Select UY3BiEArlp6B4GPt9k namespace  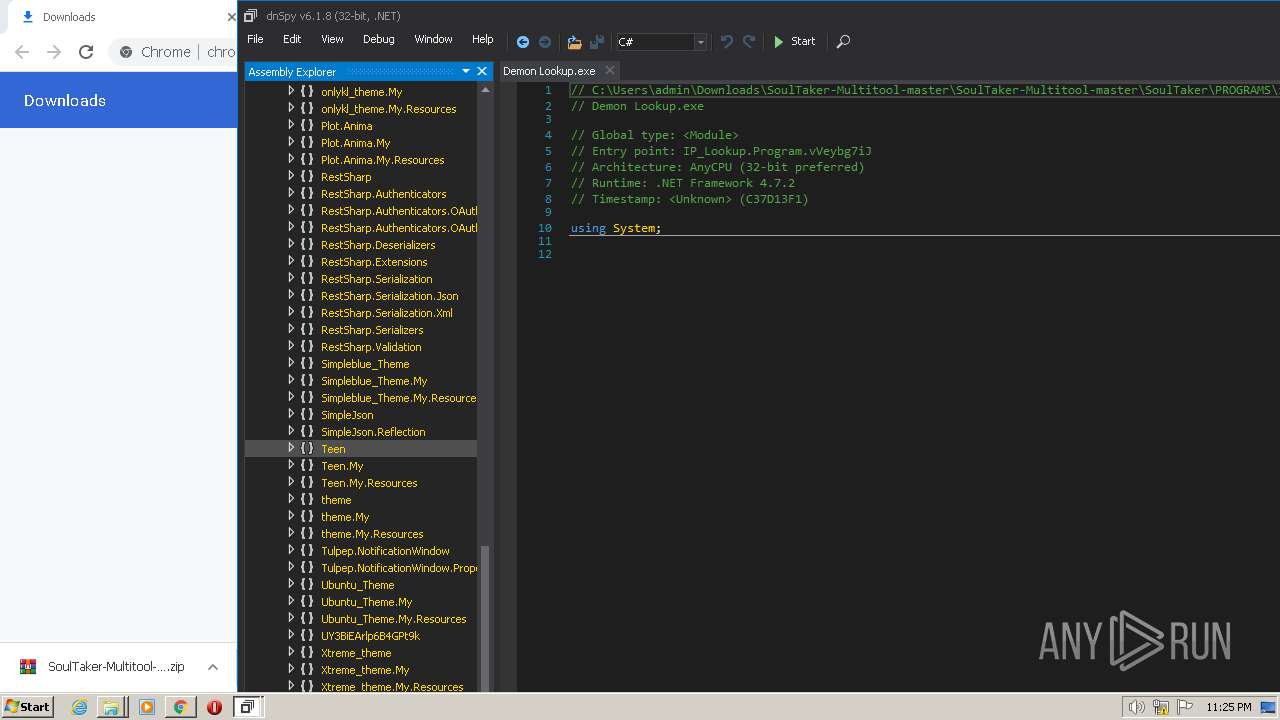tap(370, 636)
